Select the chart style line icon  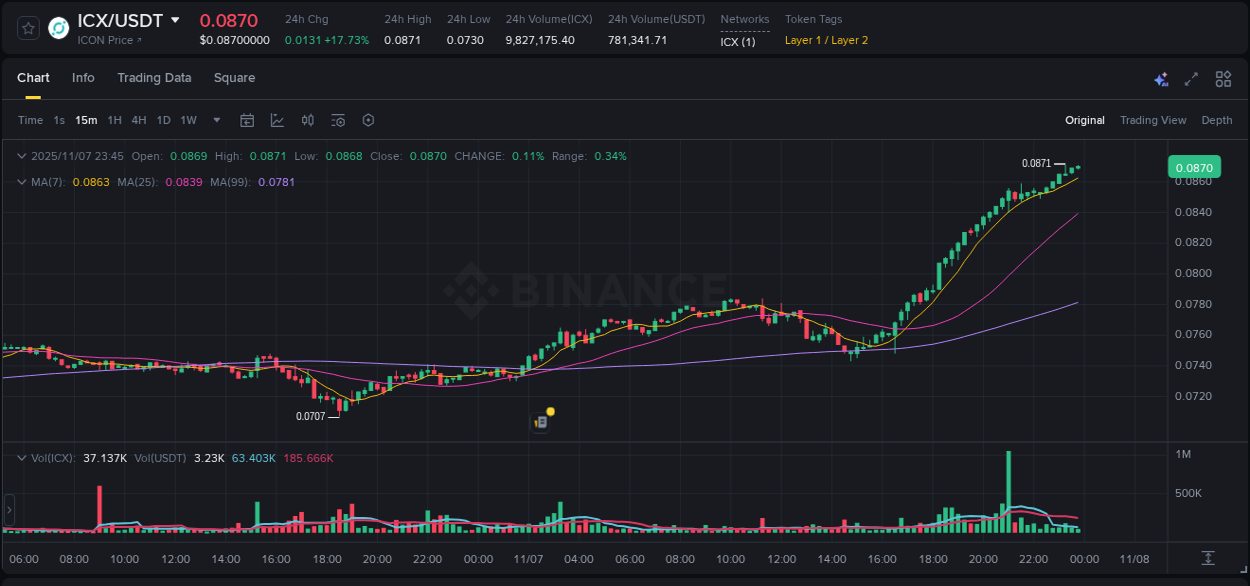[277, 120]
